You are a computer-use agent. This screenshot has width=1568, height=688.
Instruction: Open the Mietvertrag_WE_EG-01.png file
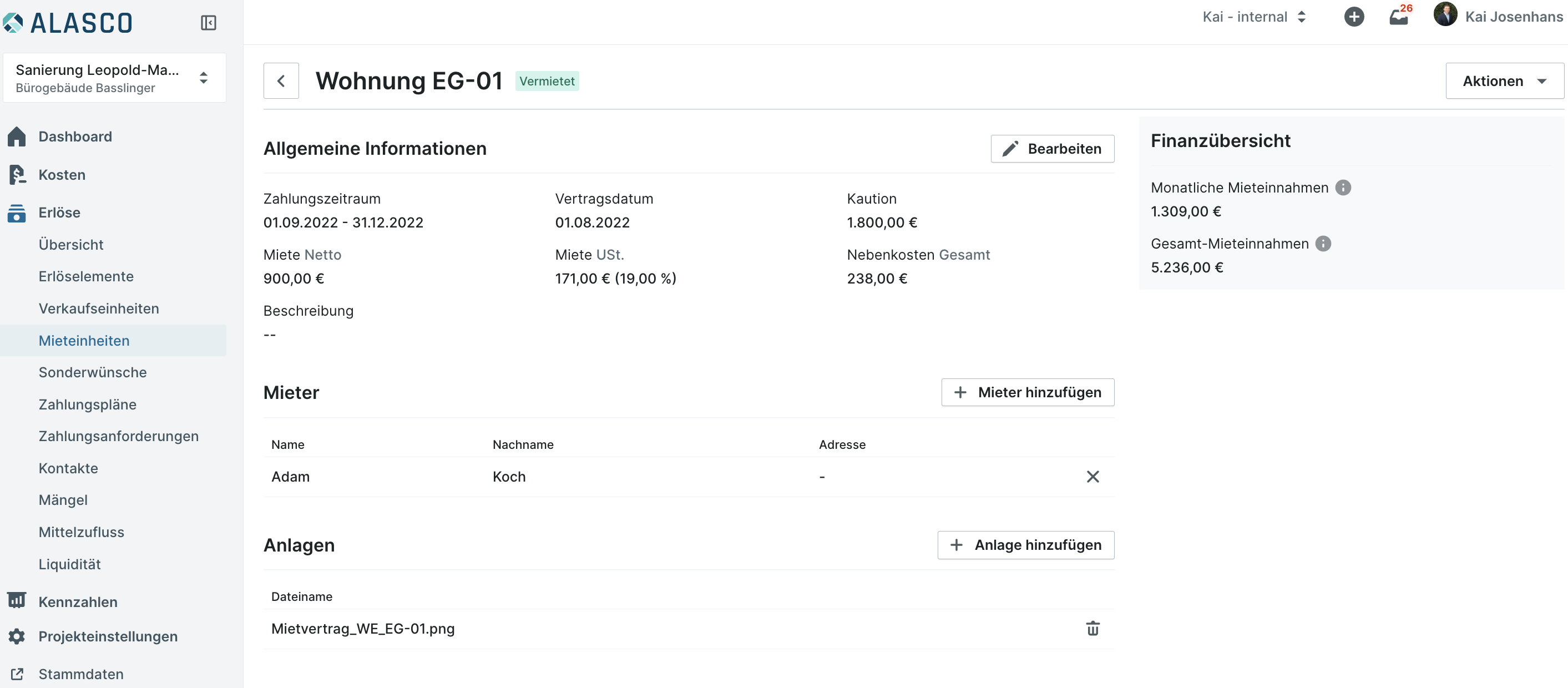pyautogui.click(x=363, y=628)
